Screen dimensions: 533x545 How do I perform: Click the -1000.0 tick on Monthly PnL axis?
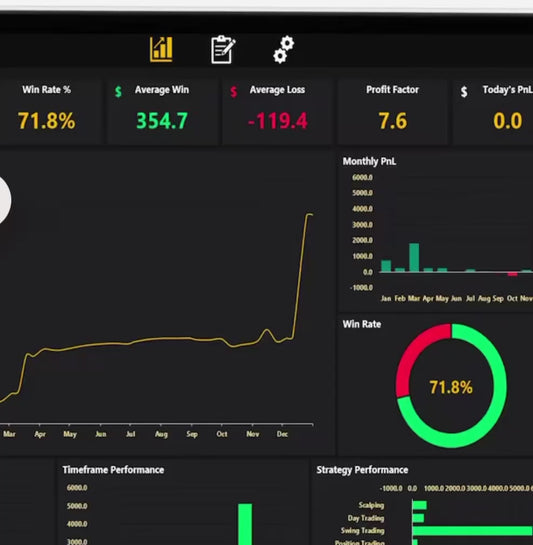[x=361, y=287]
